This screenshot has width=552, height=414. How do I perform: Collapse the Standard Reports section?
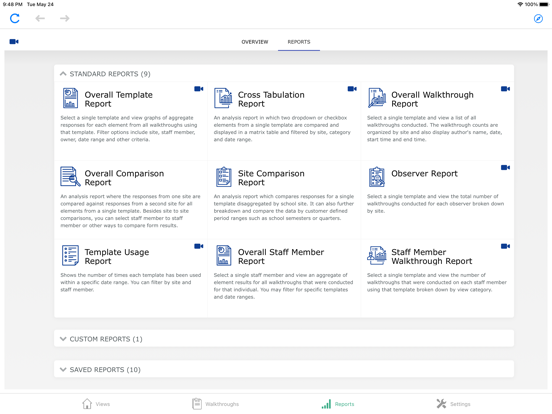[63, 74]
